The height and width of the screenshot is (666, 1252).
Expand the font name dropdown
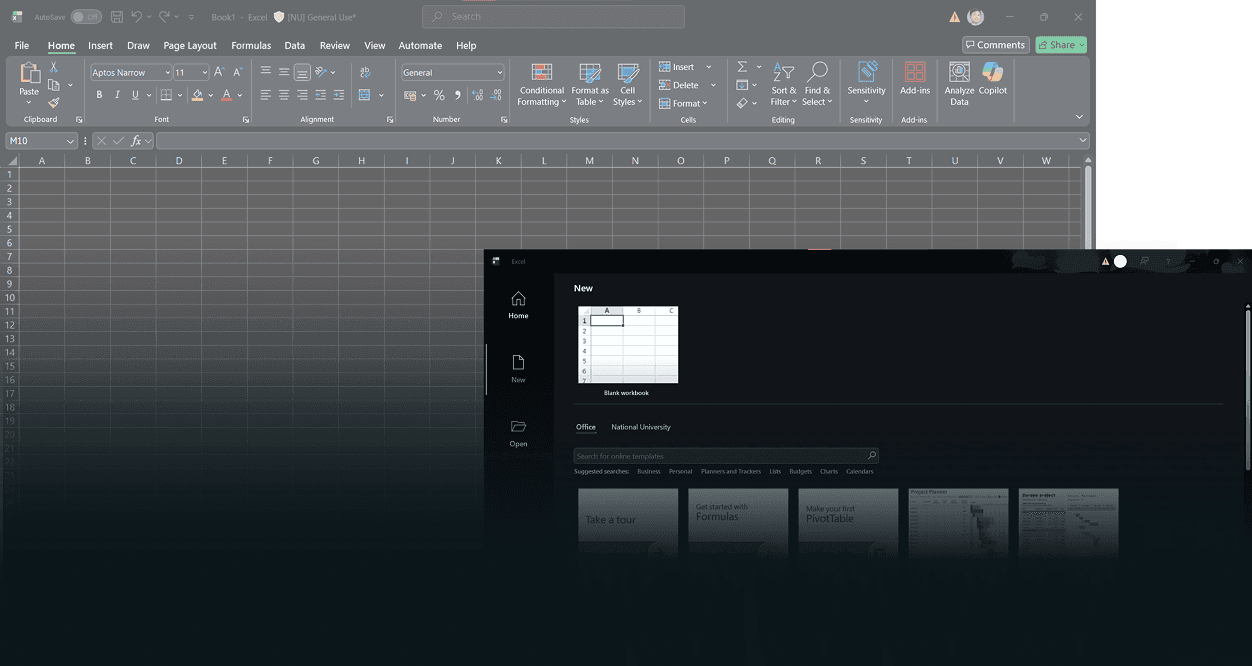pos(167,73)
